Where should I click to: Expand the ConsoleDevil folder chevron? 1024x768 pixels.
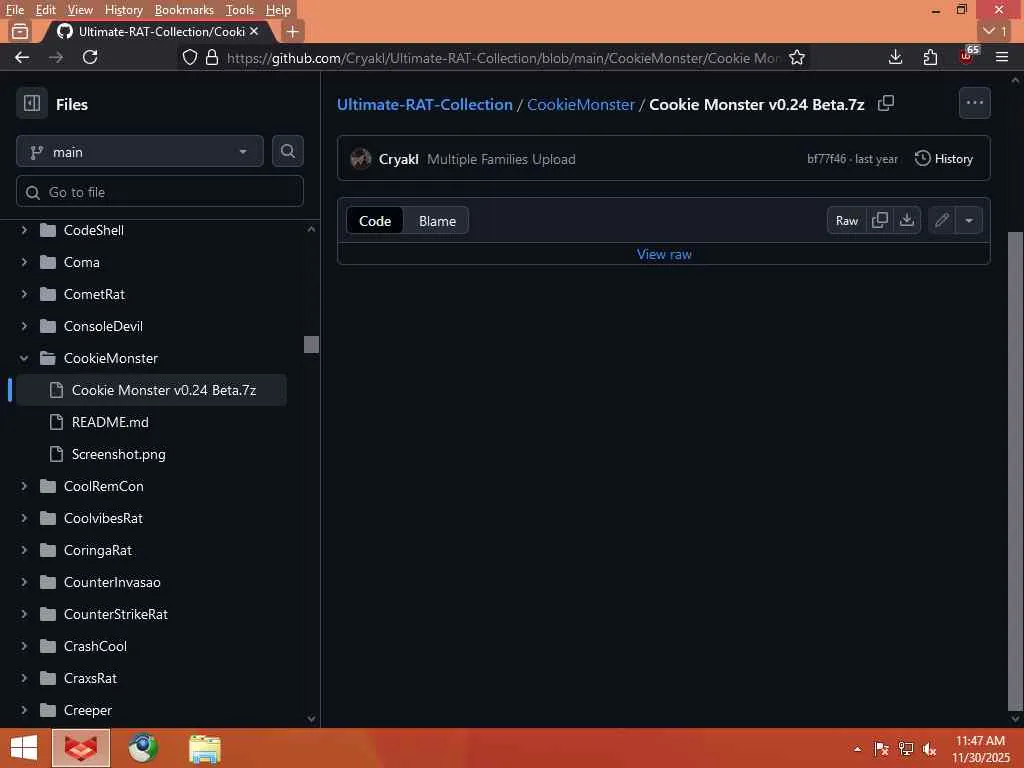coord(24,326)
